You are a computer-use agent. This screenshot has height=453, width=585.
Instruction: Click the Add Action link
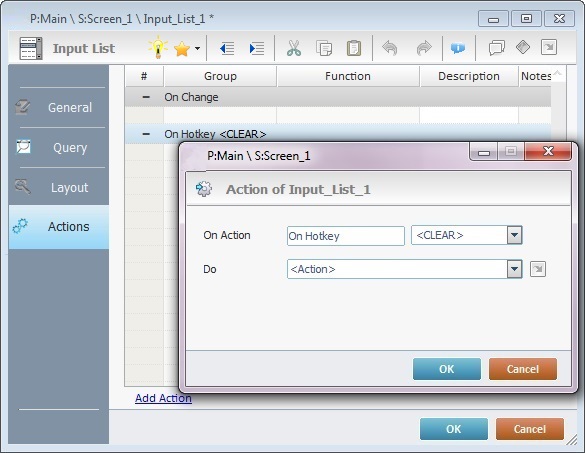pos(163,398)
